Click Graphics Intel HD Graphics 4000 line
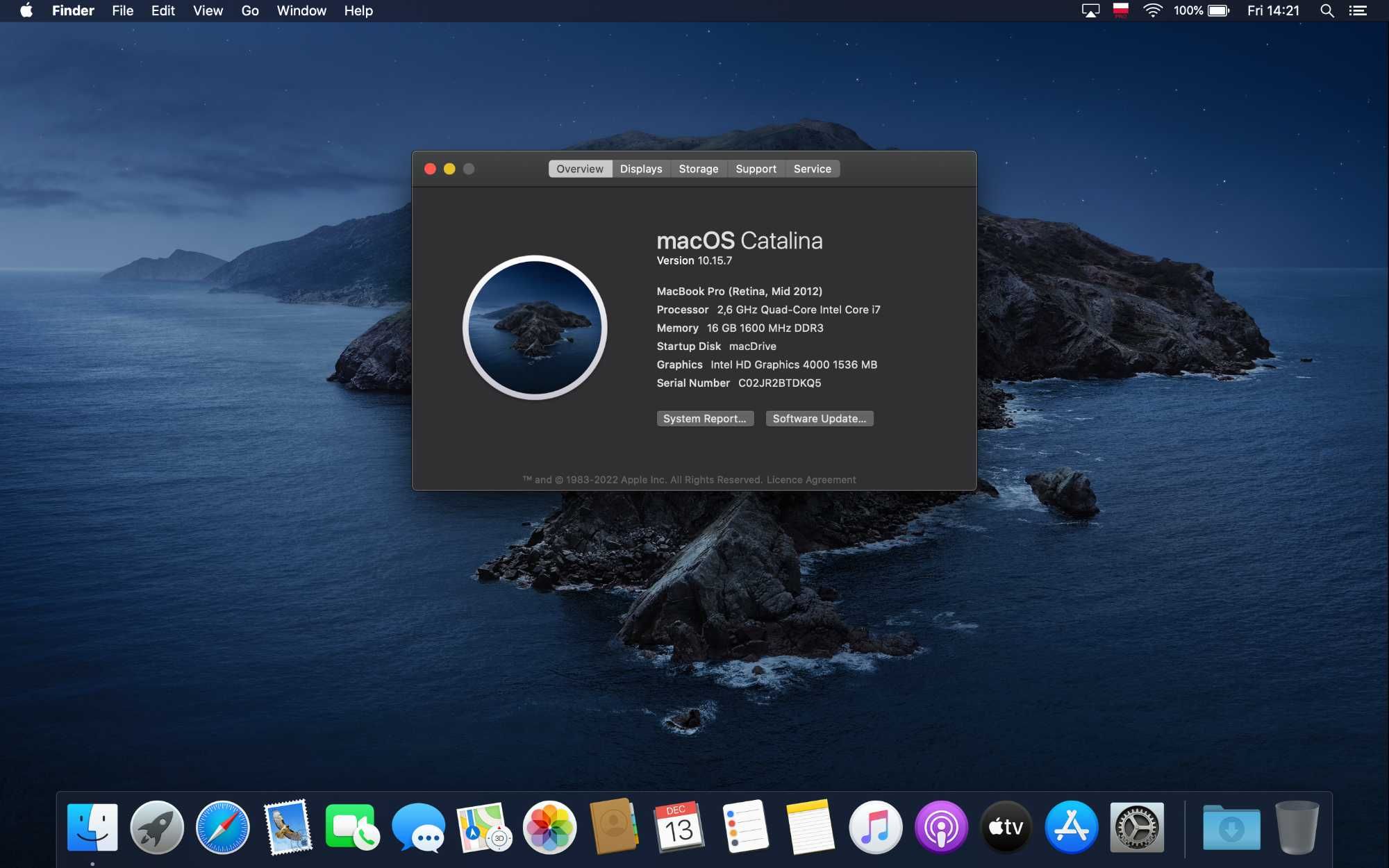Image resolution: width=1389 pixels, height=868 pixels. pos(767,365)
